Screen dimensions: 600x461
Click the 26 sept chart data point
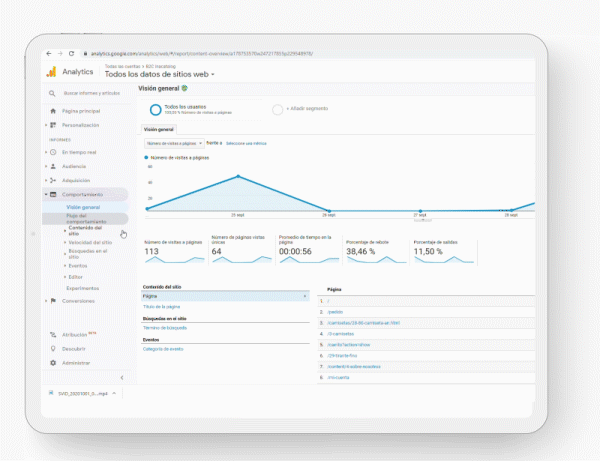pos(329,211)
